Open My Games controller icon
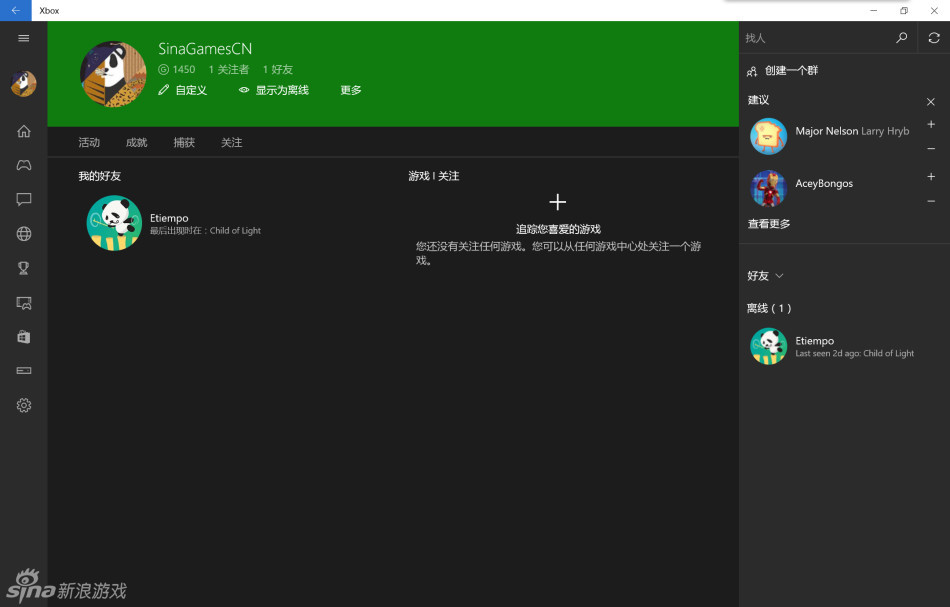The height and width of the screenshot is (607, 950). coord(24,165)
